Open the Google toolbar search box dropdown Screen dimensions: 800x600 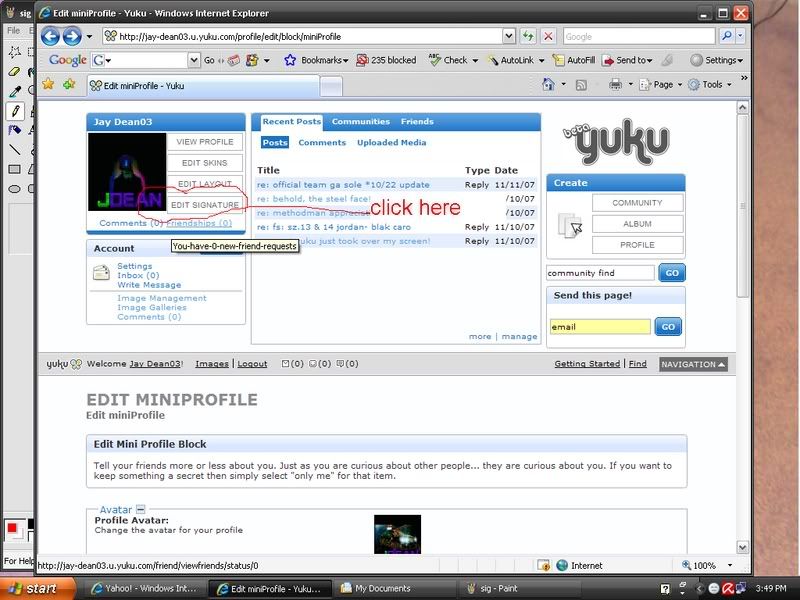pos(194,60)
